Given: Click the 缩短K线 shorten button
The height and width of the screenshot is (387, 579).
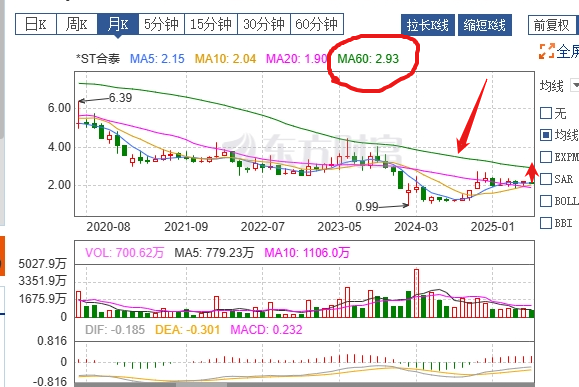Looking at the screenshot, I should 484,25.
